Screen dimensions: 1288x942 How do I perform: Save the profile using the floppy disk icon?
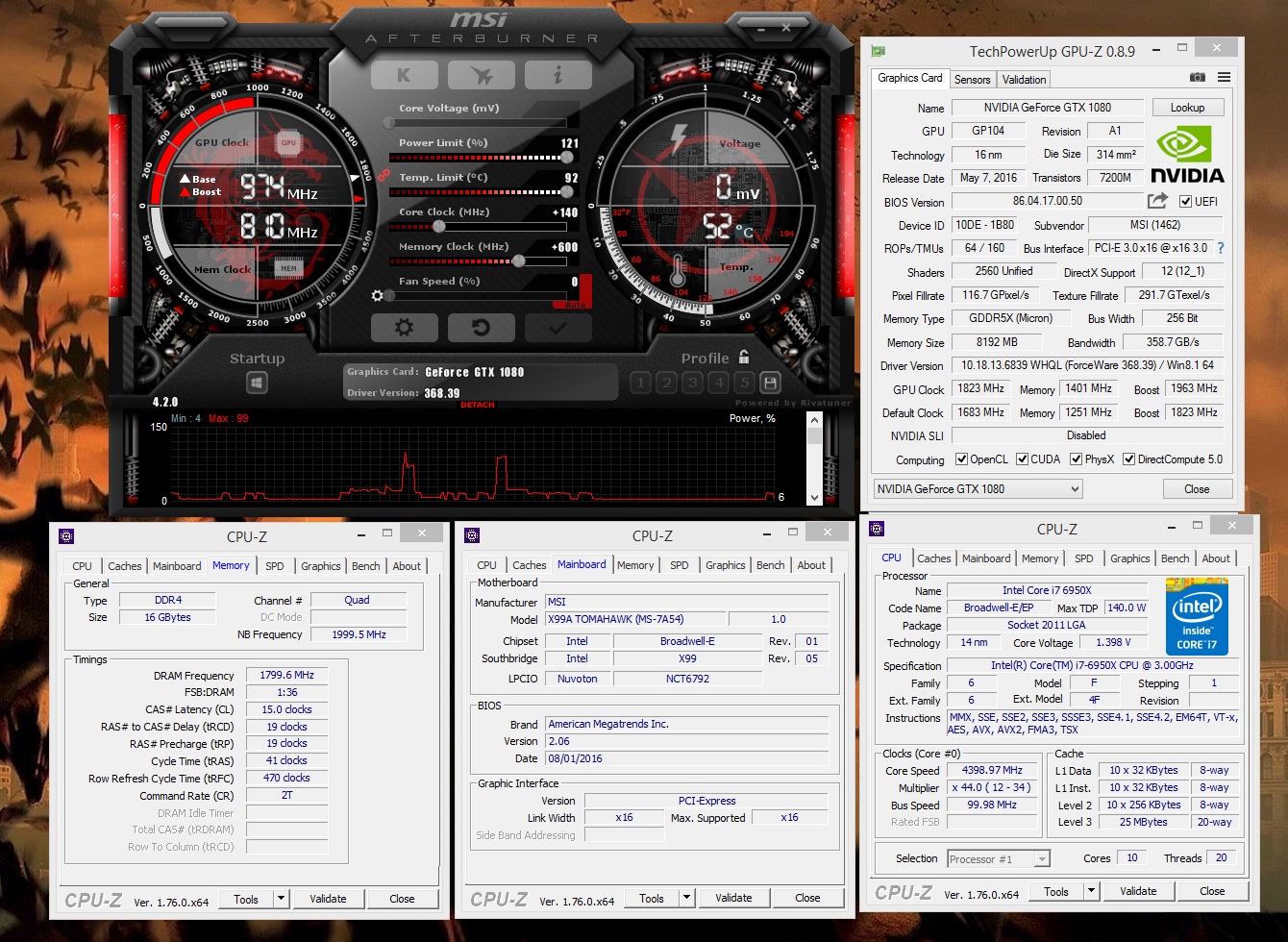click(770, 383)
